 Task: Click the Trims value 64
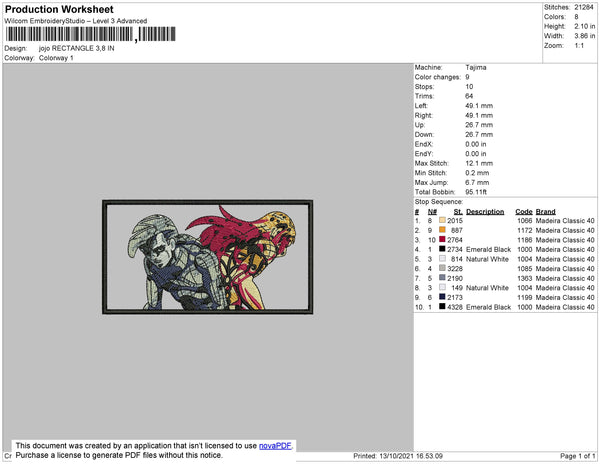(x=469, y=96)
